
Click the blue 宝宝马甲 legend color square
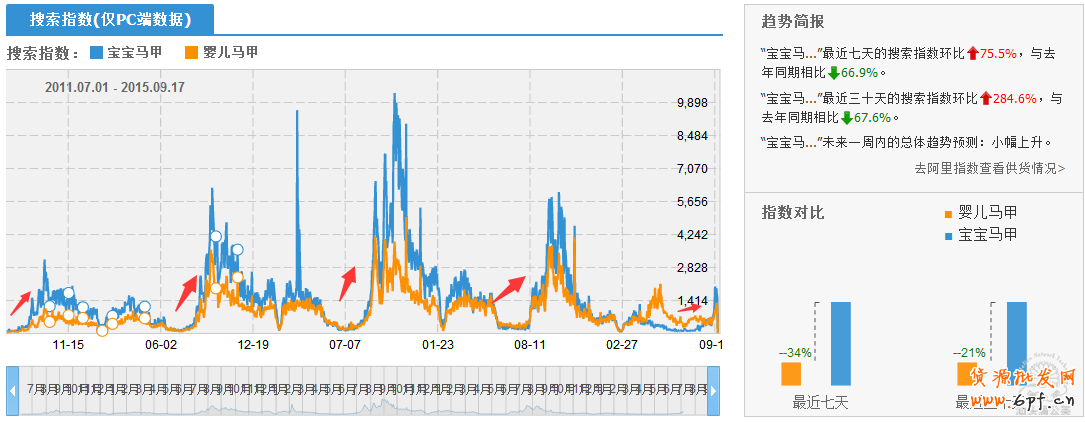pos(96,52)
